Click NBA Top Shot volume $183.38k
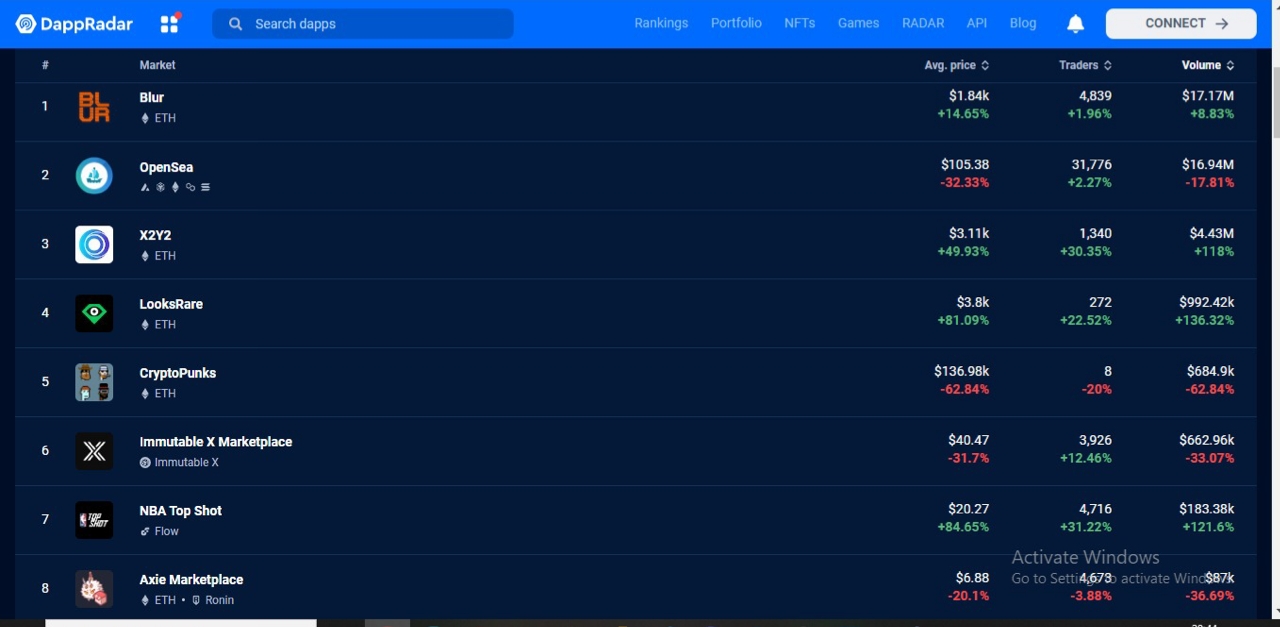 1206,510
